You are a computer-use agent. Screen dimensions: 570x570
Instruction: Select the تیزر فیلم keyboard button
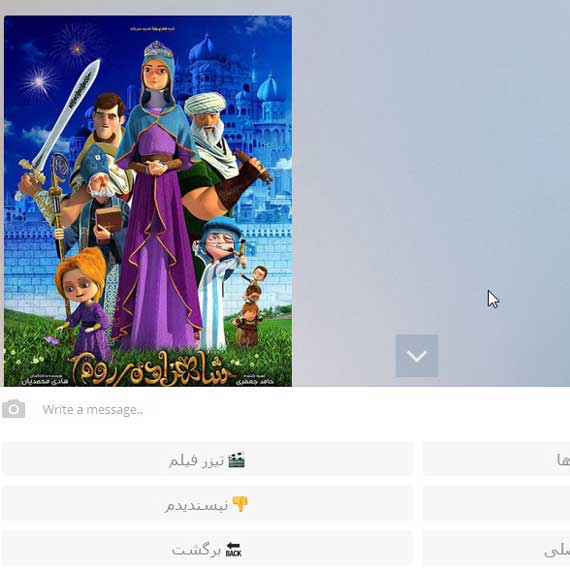point(207,459)
